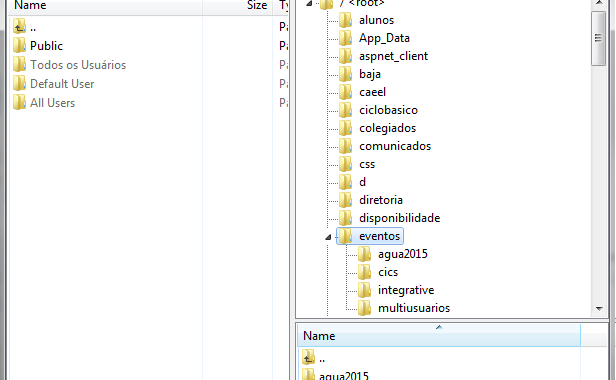Image resolution: width=616 pixels, height=380 pixels.
Task: Select the ciclobasico tree item label
Action: pyautogui.click(x=388, y=110)
